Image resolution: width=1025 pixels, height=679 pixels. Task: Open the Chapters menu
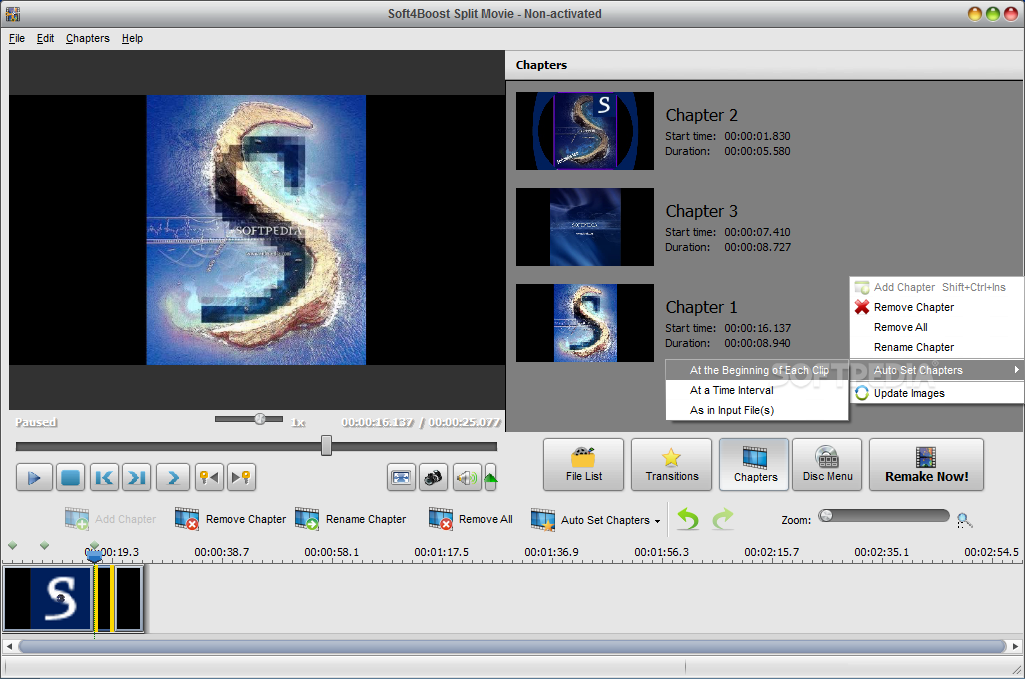88,38
